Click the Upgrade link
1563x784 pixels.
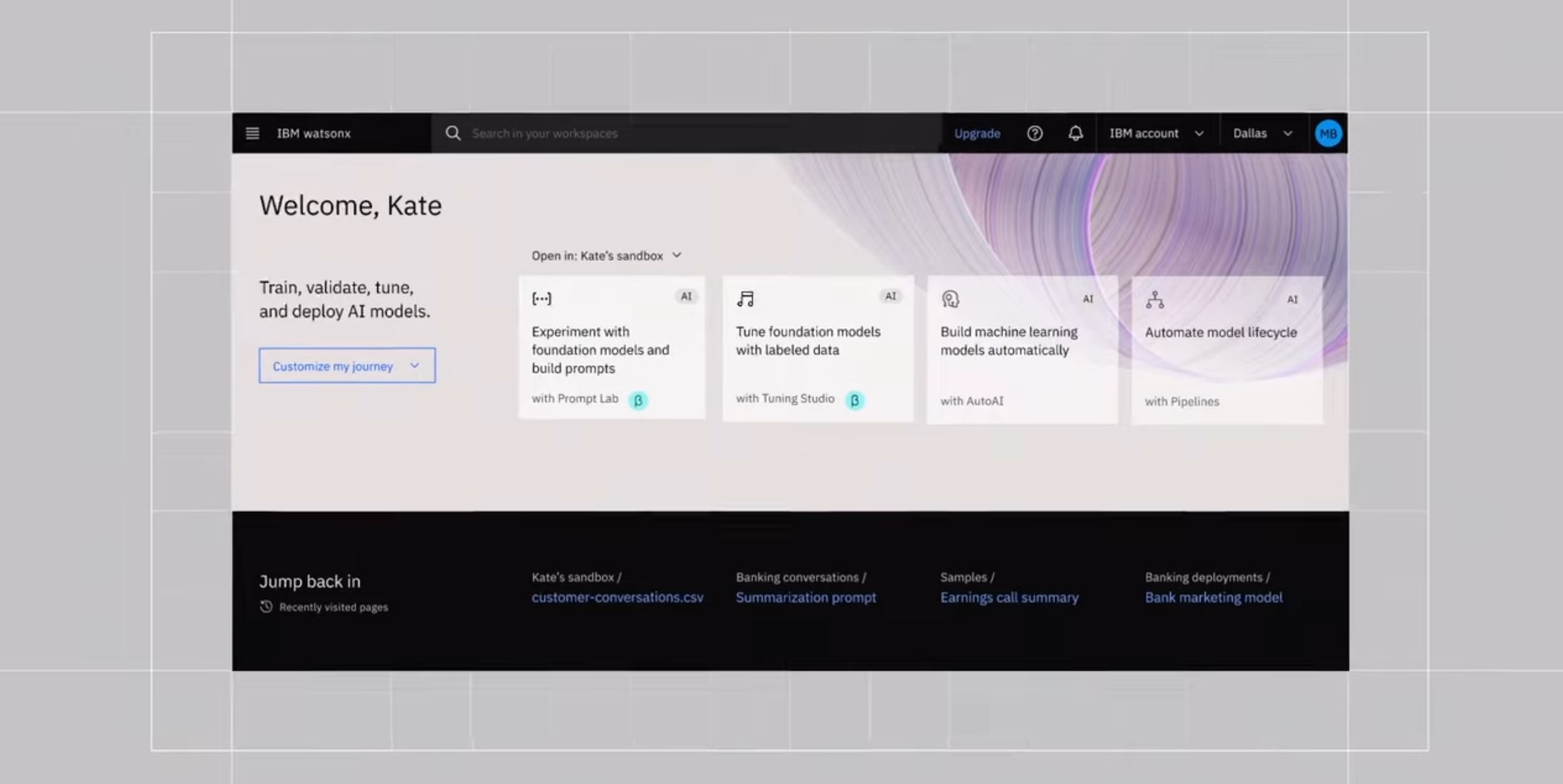[977, 134]
